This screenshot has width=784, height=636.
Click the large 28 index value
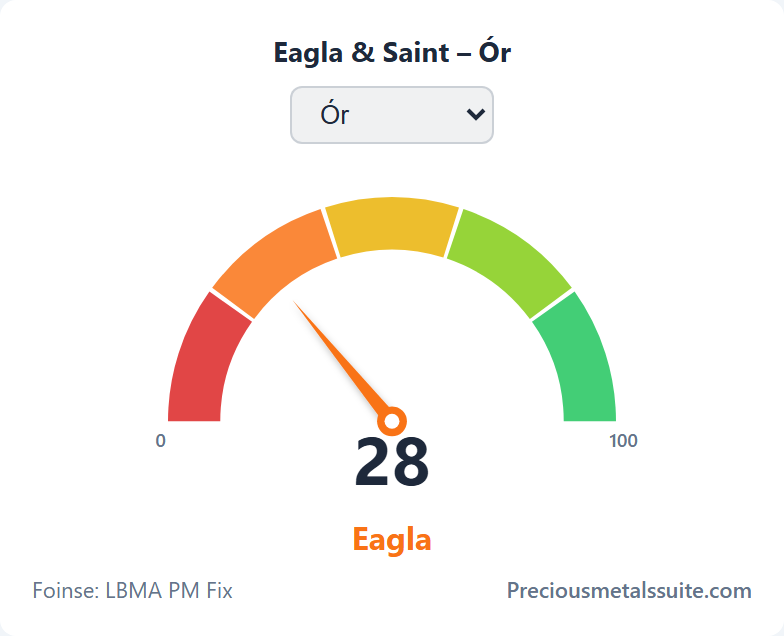click(392, 462)
